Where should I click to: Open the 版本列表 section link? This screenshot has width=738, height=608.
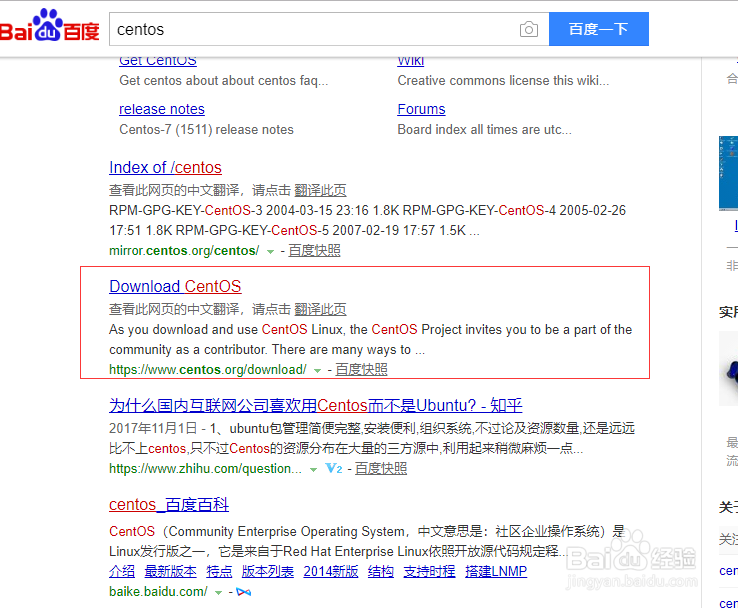click(x=268, y=571)
